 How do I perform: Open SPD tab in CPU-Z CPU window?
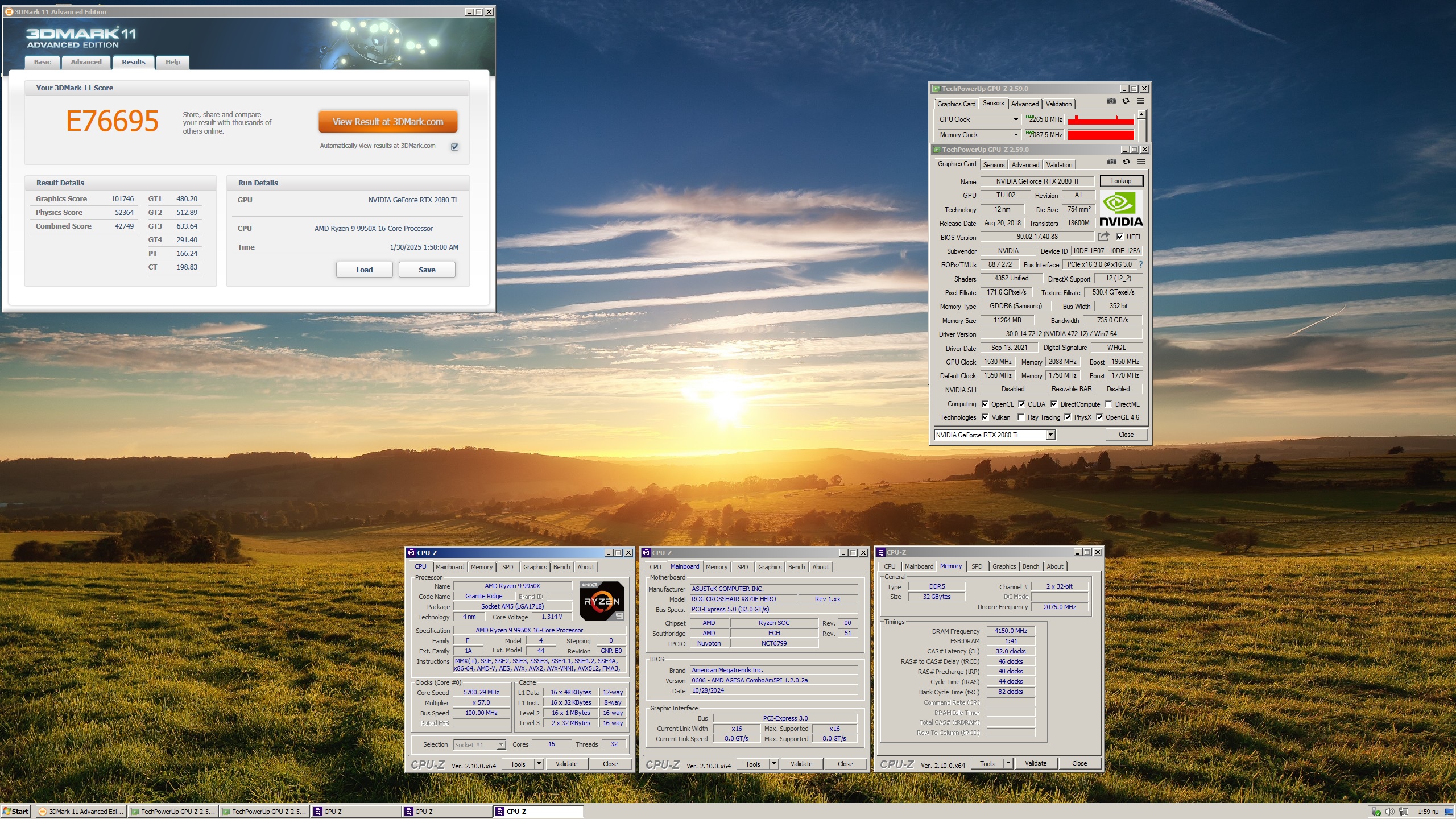(508, 567)
